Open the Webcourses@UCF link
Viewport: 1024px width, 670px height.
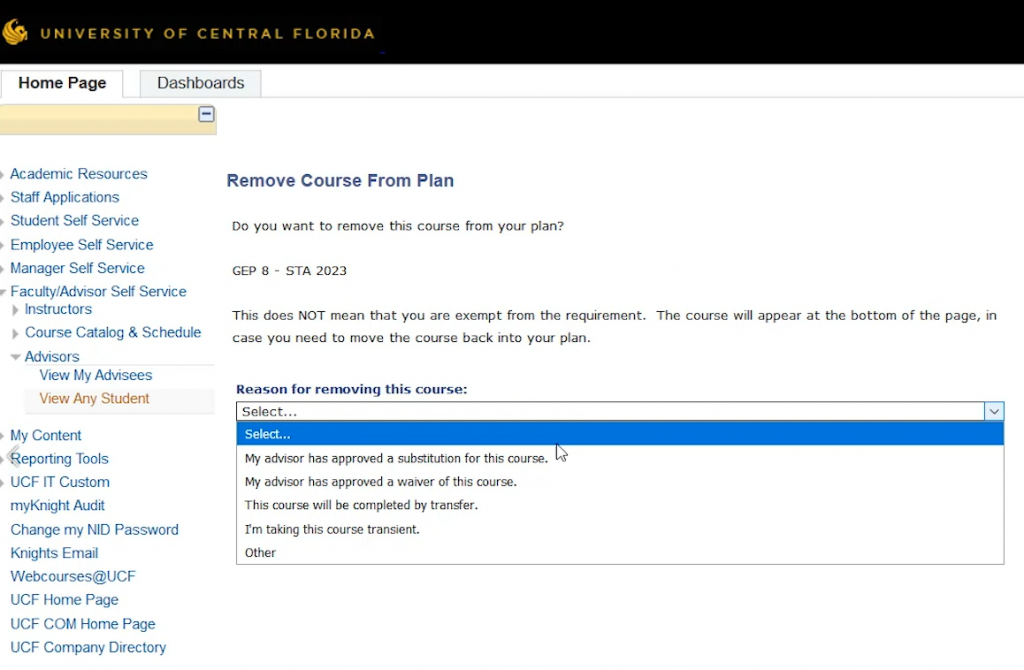point(72,576)
